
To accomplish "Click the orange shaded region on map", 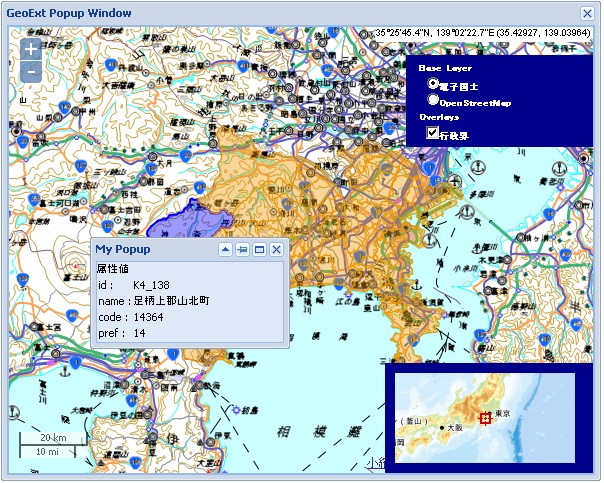I will point(340,200).
